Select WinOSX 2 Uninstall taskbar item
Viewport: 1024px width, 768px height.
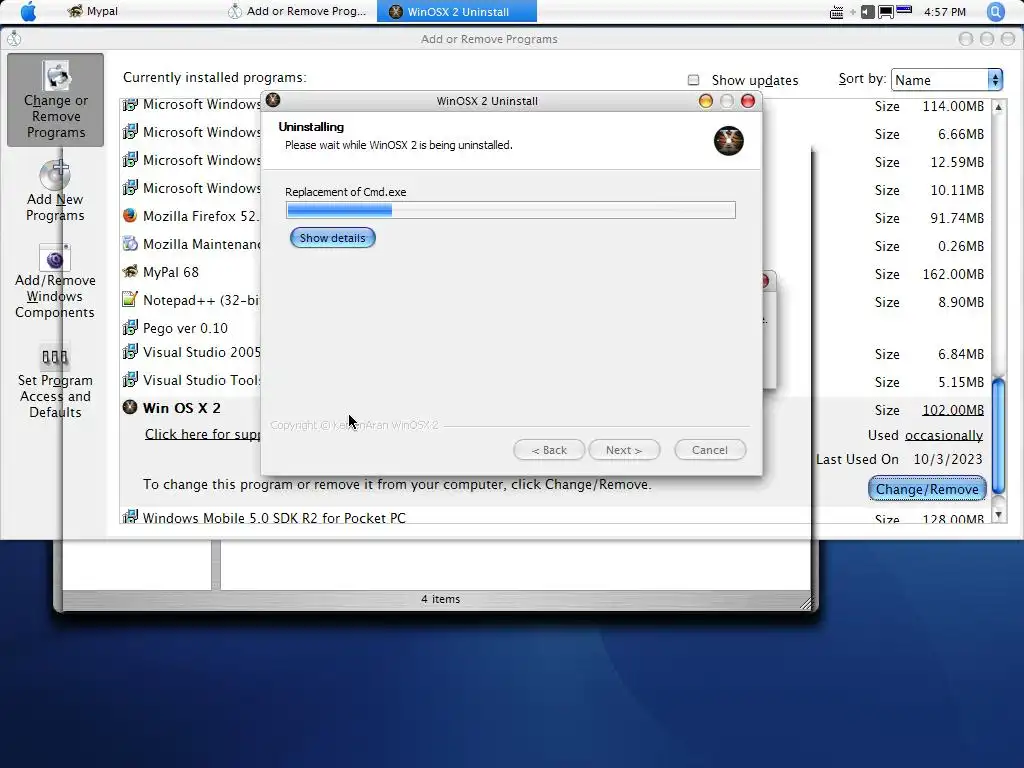coord(456,12)
